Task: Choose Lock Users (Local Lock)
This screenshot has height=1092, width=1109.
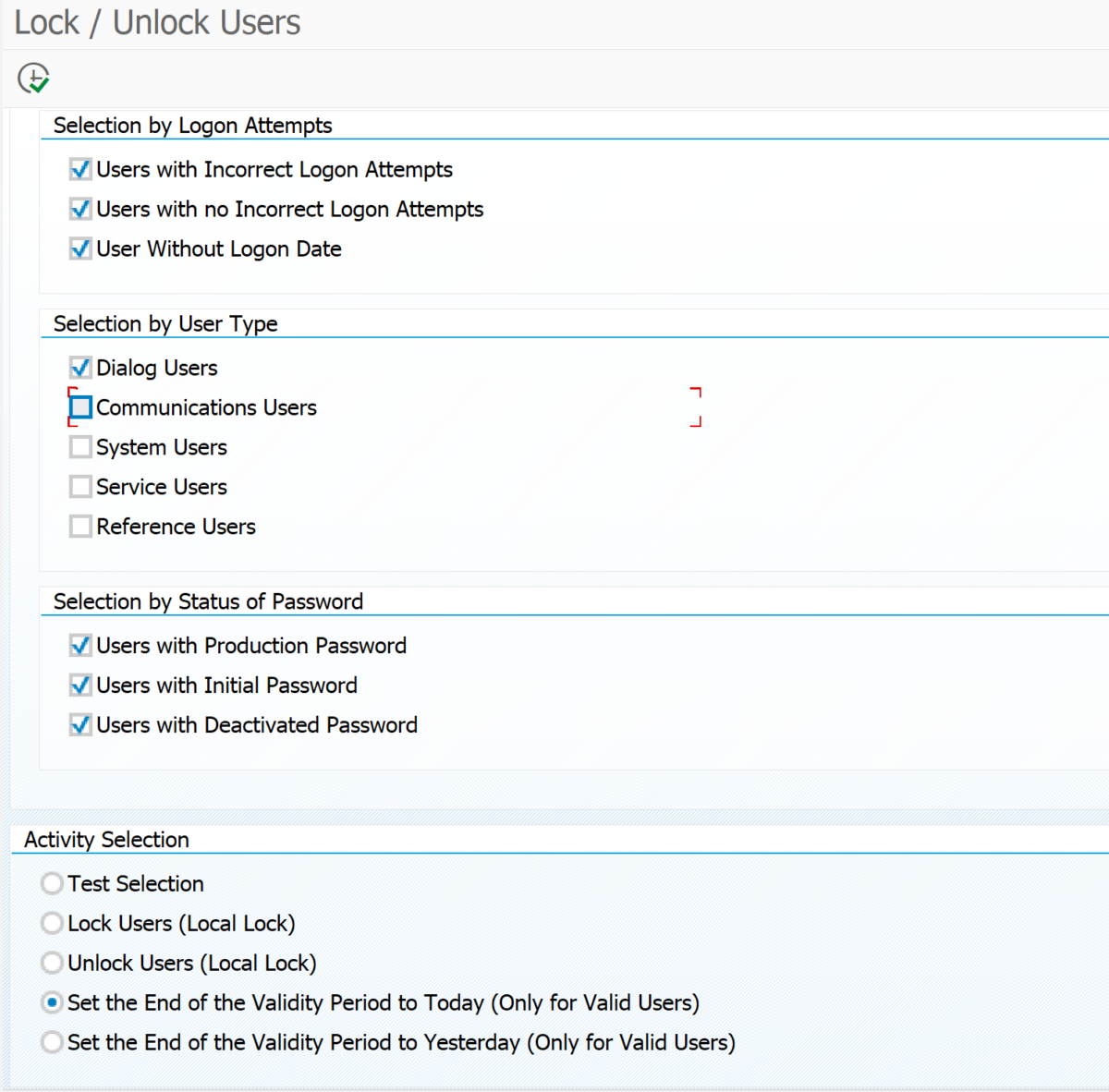Action: 52,923
